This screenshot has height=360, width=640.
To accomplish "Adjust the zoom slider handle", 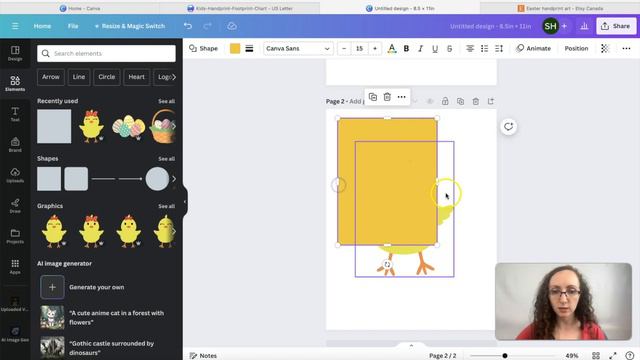I will [x=505, y=356].
